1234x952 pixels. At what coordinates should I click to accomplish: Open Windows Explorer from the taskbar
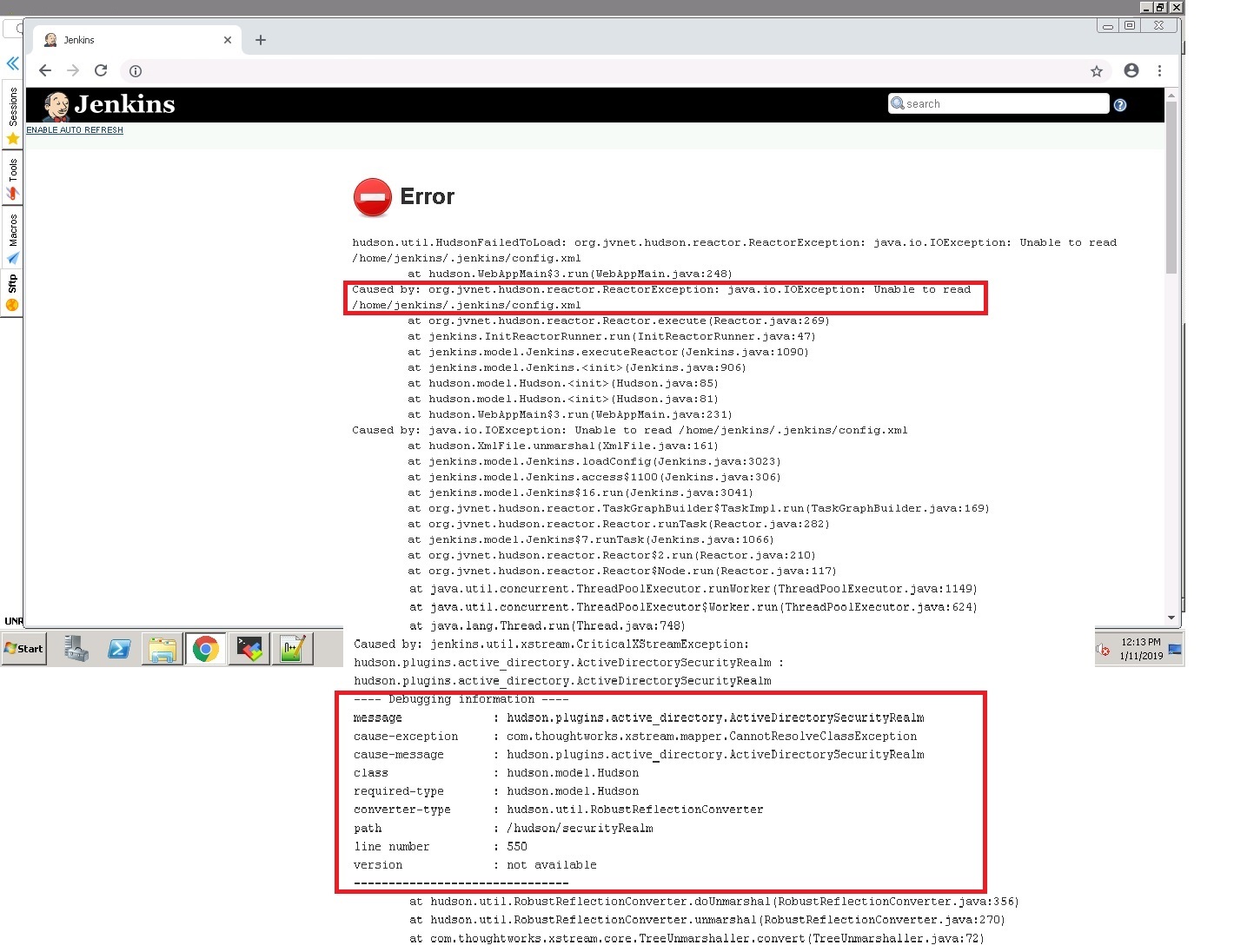tap(163, 649)
